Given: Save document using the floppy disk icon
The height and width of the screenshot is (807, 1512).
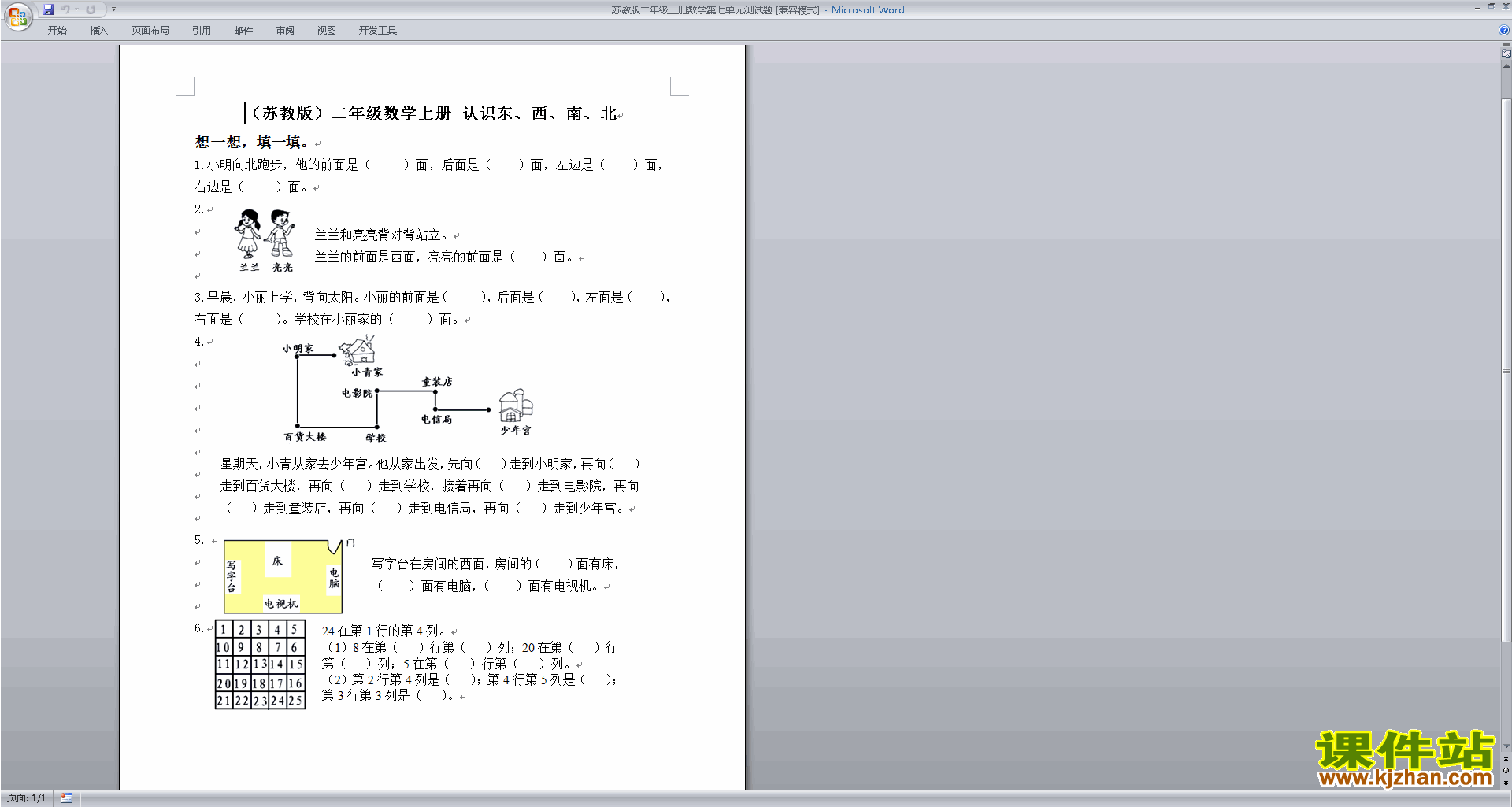Looking at the screenshot, I should pyautogui.click(x=48, y=9).
